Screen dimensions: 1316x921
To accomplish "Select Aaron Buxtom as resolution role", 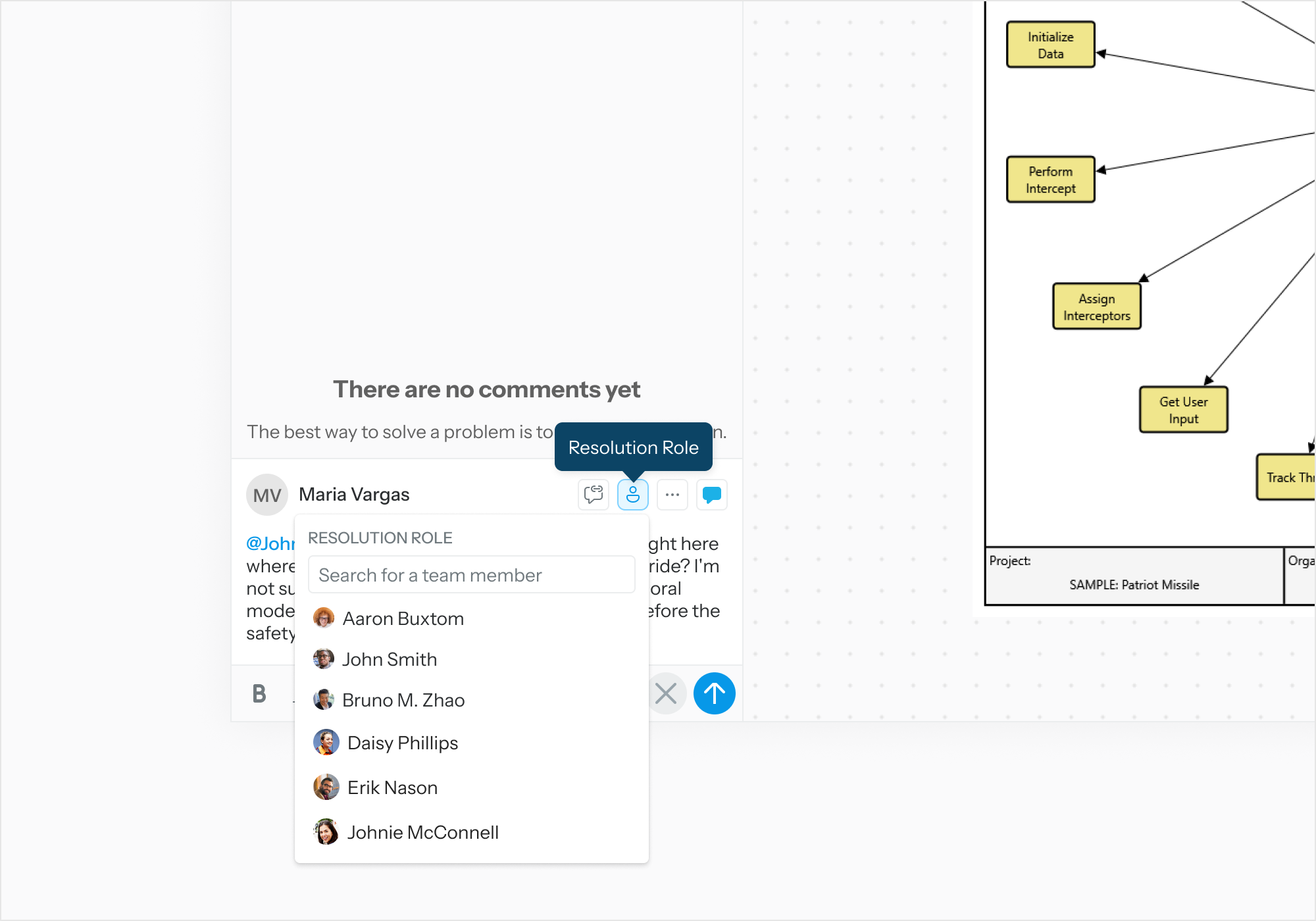I will click(x=402, y=618).
